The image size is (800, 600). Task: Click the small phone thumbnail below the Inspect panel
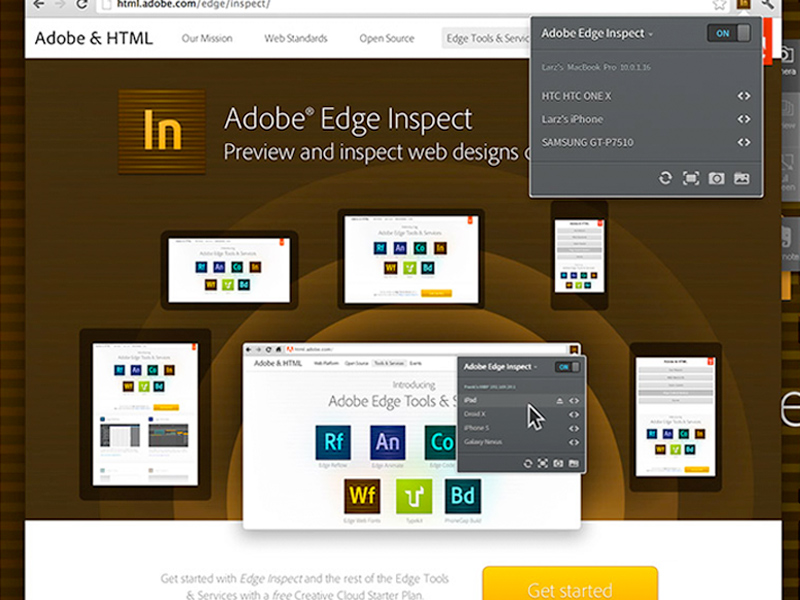pyautogui.click(x=580, y=256)
